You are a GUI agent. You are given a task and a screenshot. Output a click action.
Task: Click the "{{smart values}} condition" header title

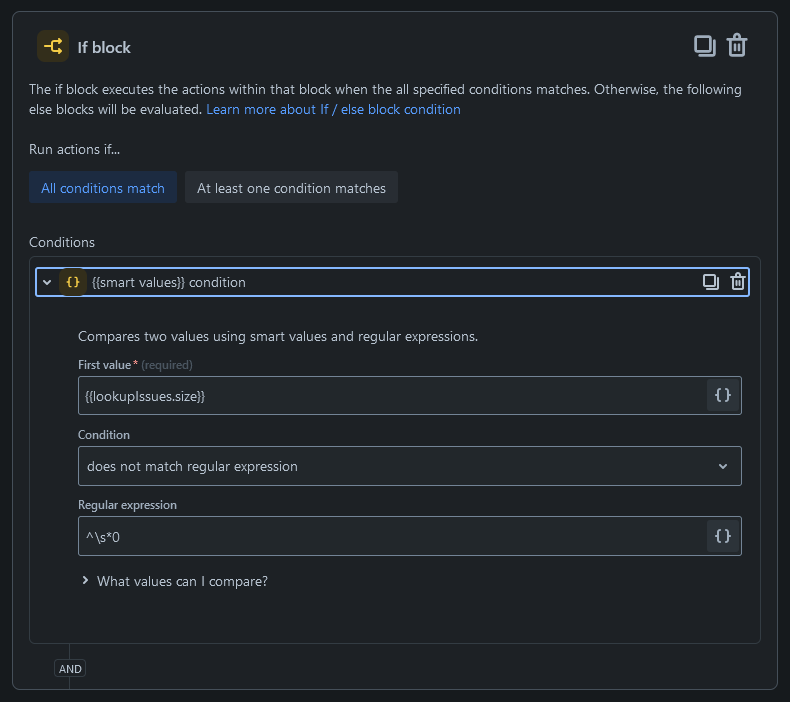[x=168, y=282]
